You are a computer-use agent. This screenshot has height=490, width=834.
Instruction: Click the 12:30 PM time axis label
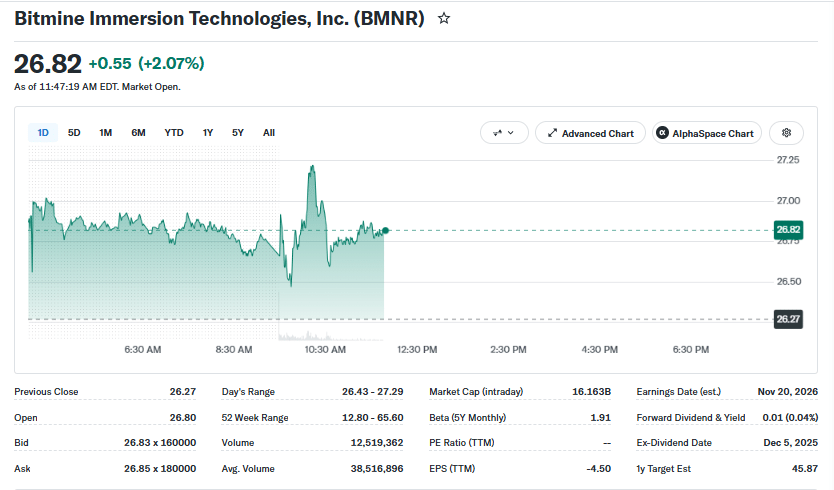[x=417, y=350]
